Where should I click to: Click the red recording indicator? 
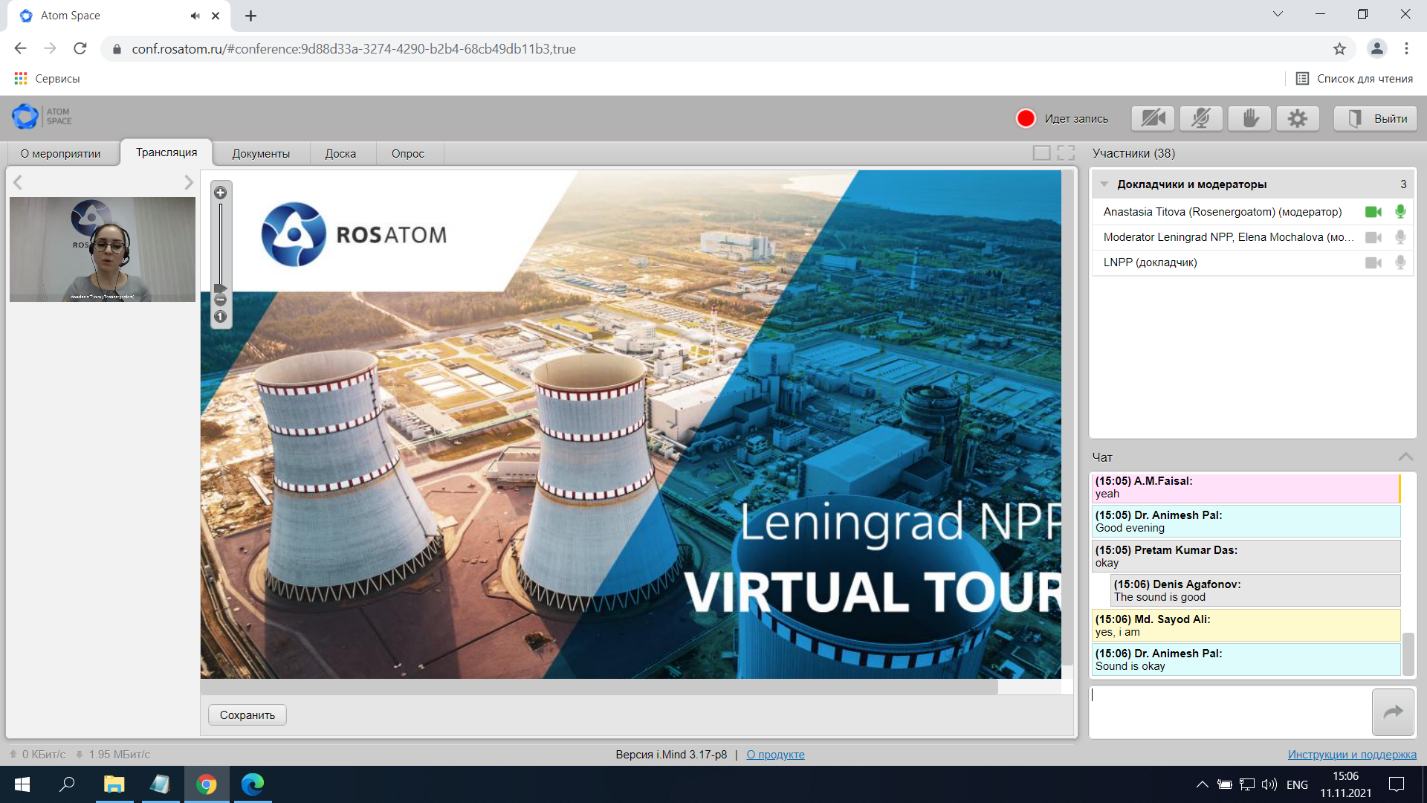pos(1025,119)
